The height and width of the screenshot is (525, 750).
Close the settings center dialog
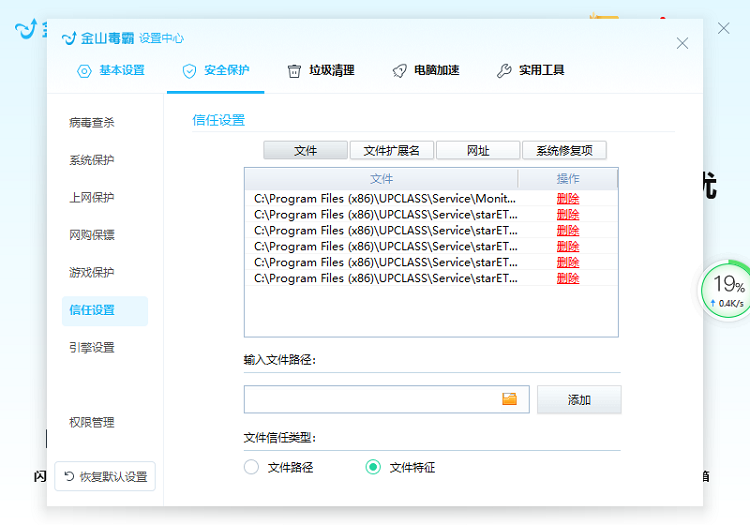click(x=682, y=43)
